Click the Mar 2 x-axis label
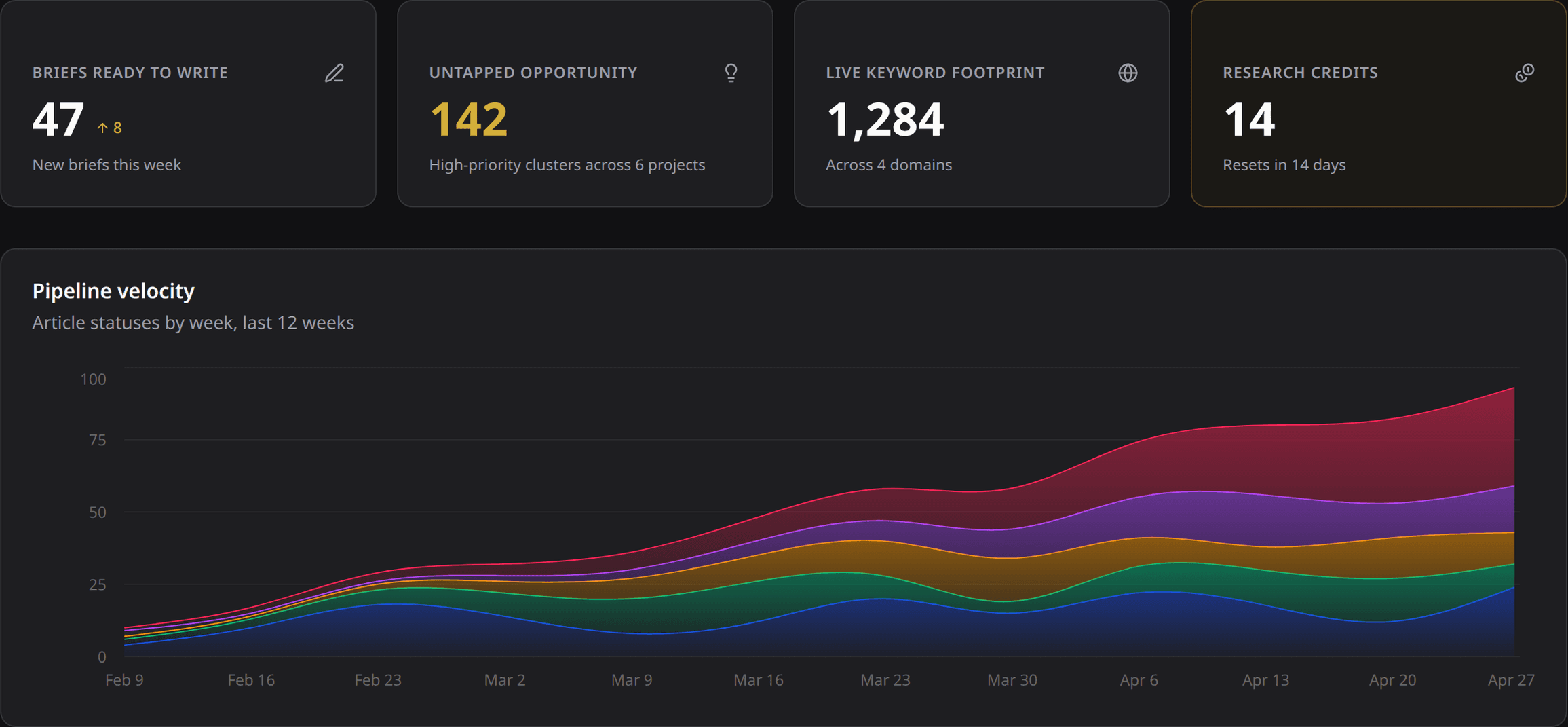The image size is (1568, 727). [x=505, y=680]
